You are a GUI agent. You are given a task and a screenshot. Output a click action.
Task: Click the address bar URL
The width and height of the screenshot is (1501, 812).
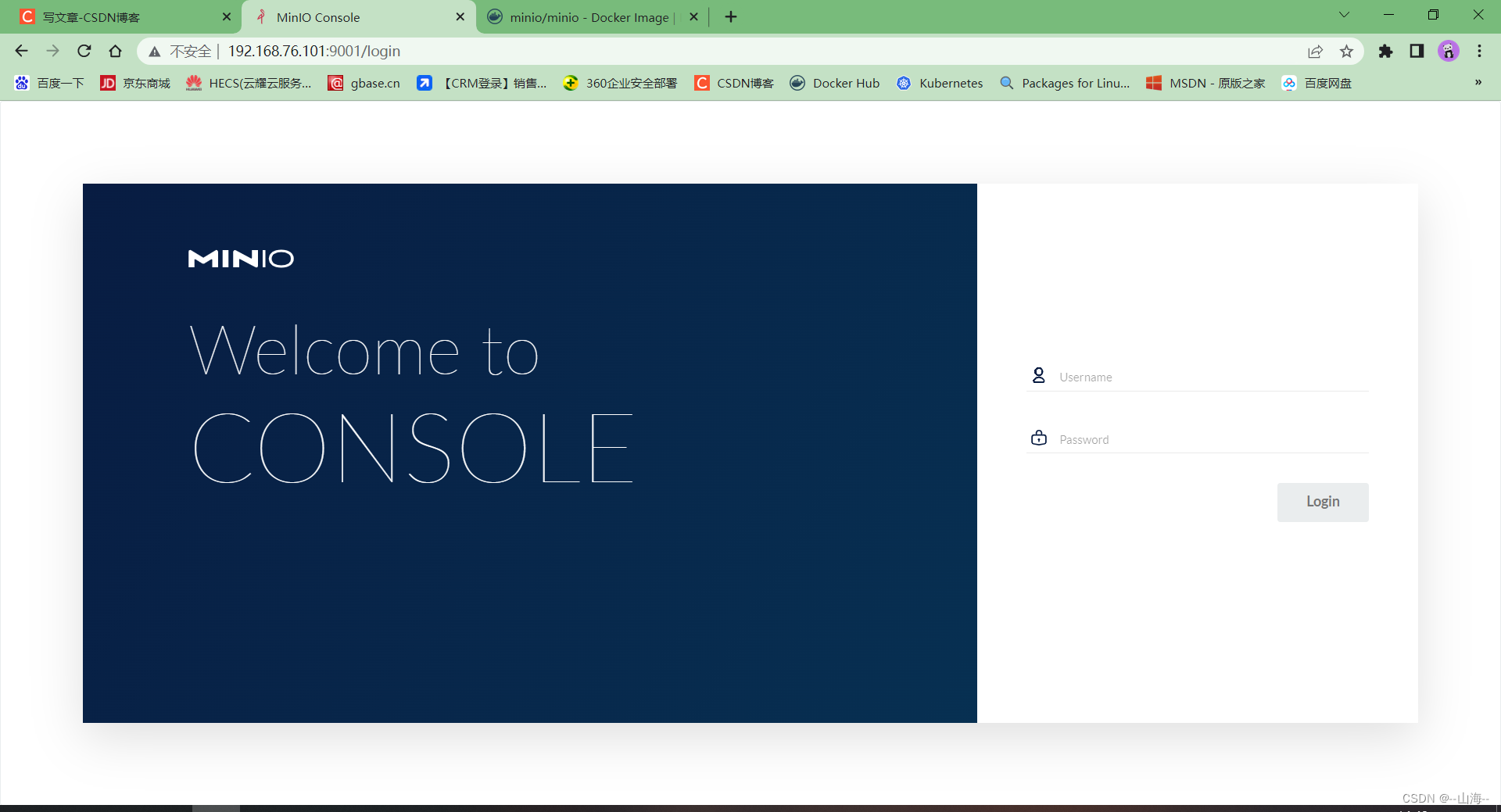pyautogui.click(x=314, y=51)
